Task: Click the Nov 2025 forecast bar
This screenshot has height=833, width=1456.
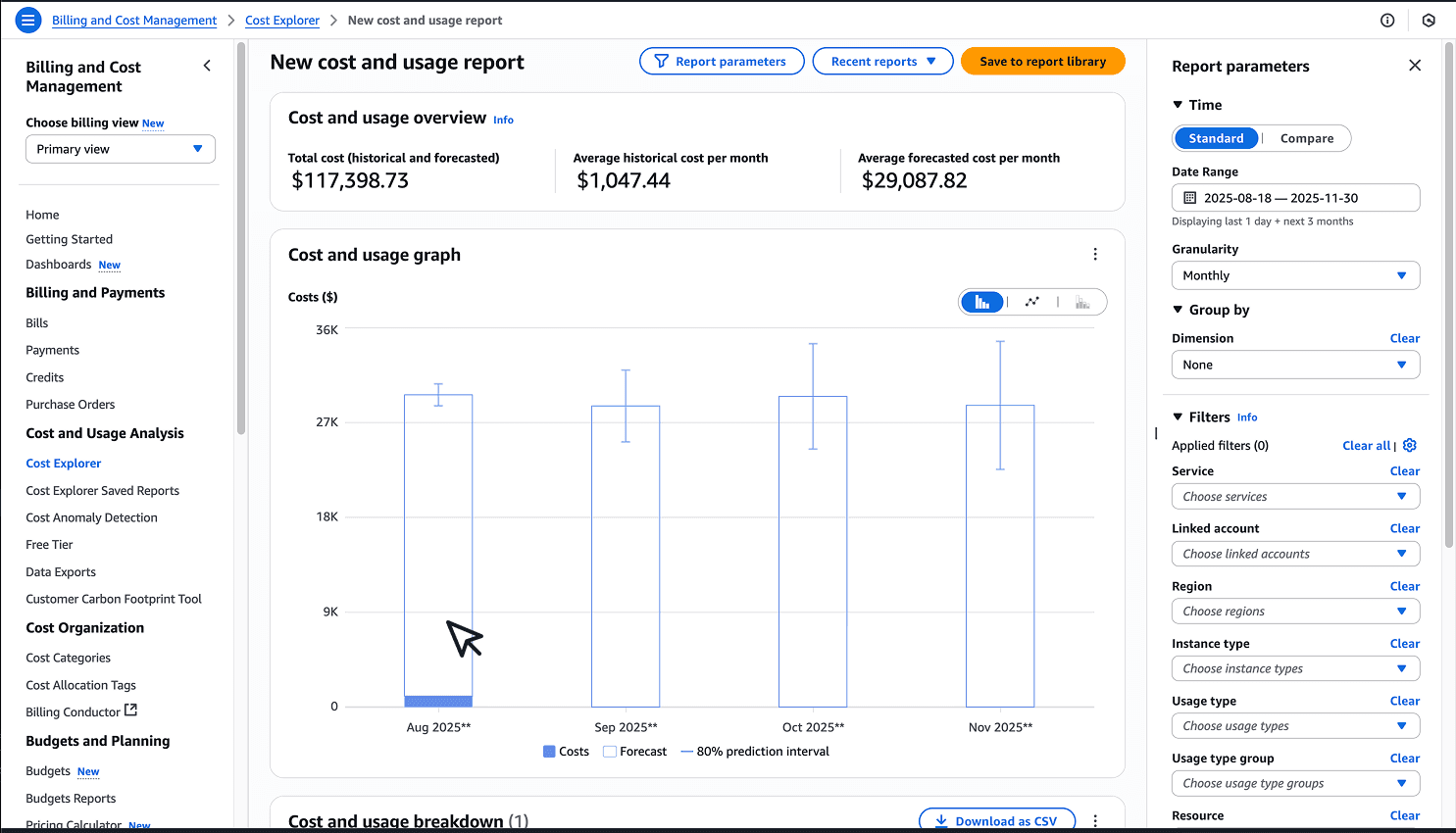Action: (1000, 556)
